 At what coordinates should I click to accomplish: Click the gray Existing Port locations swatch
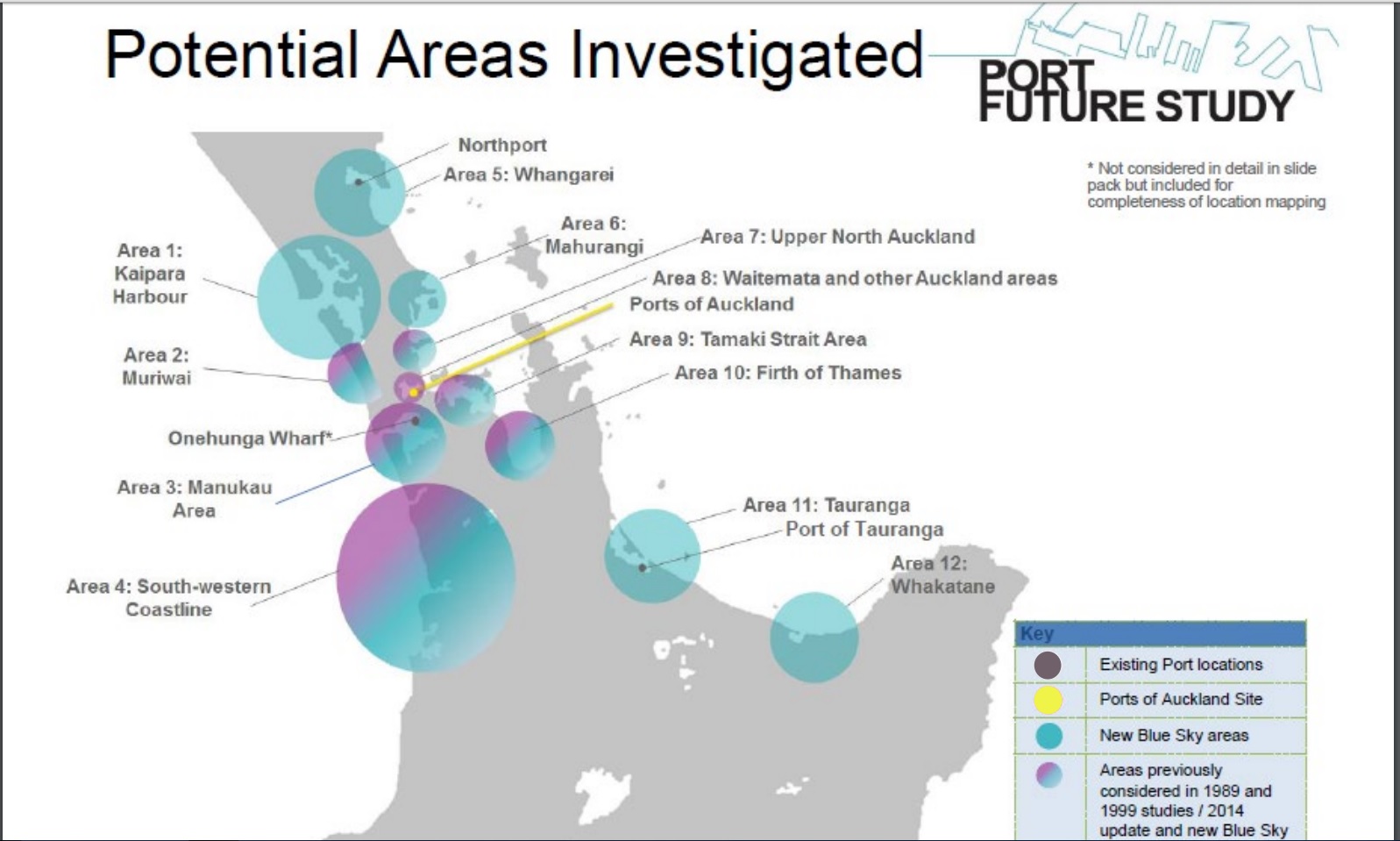(x=1048, y=665)
